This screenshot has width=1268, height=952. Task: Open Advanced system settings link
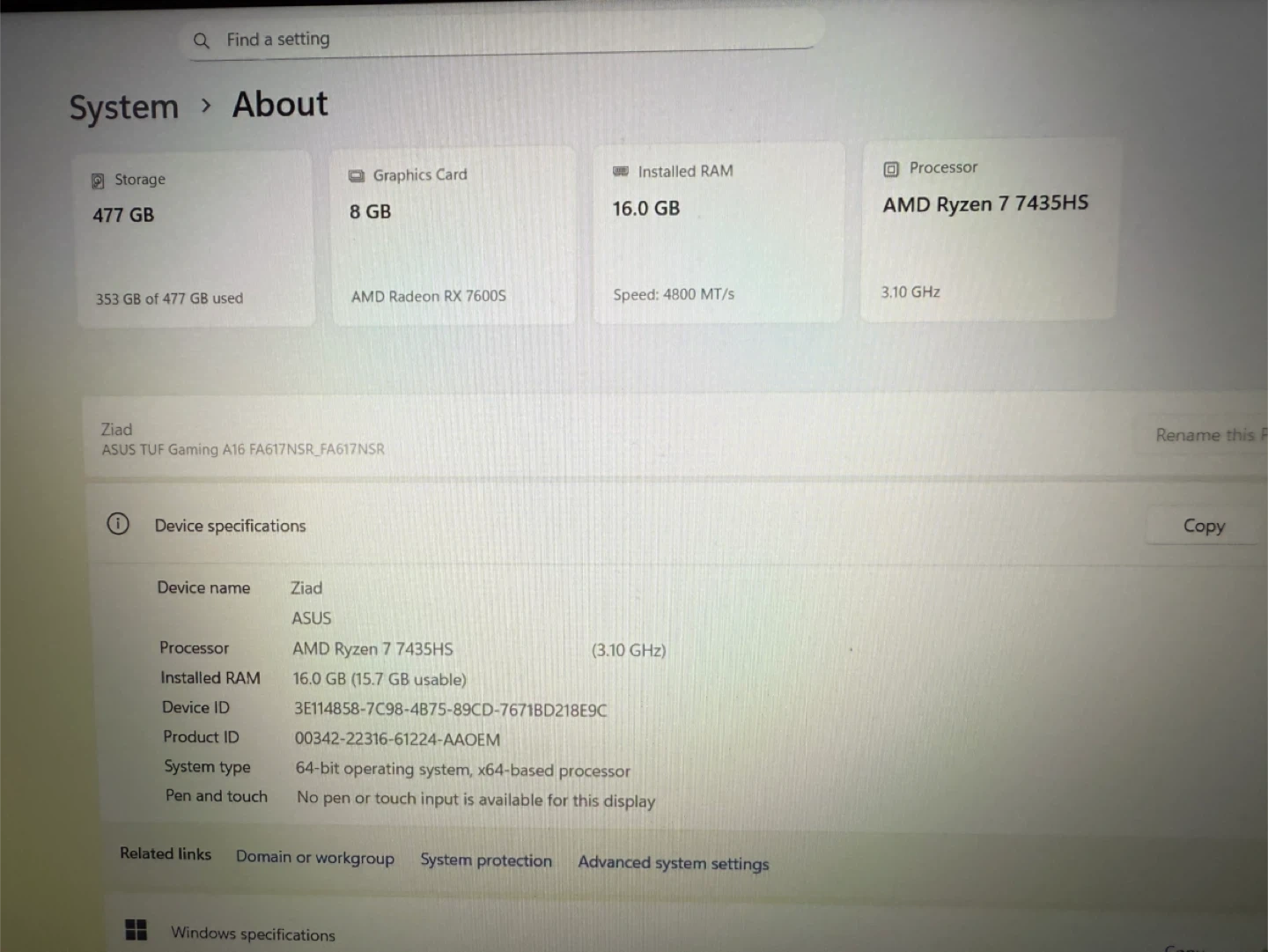[673, 863]
